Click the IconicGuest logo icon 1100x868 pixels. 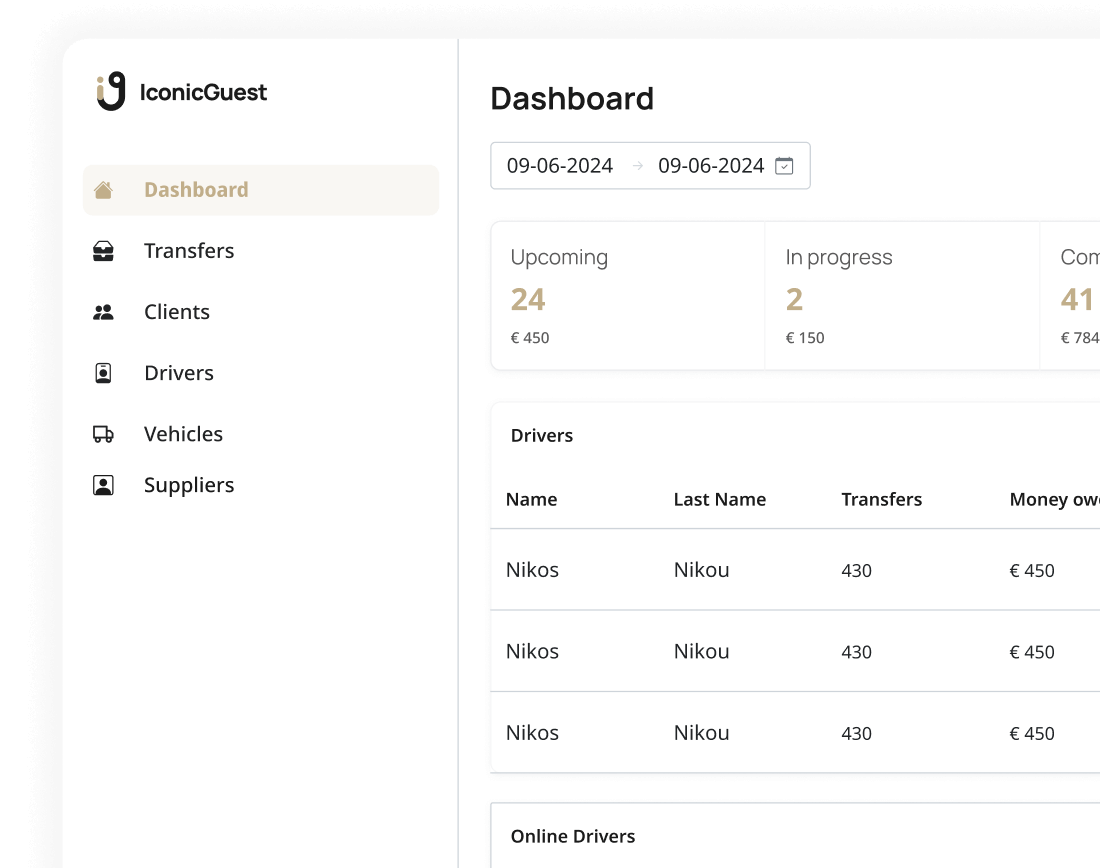pos(111,91)
